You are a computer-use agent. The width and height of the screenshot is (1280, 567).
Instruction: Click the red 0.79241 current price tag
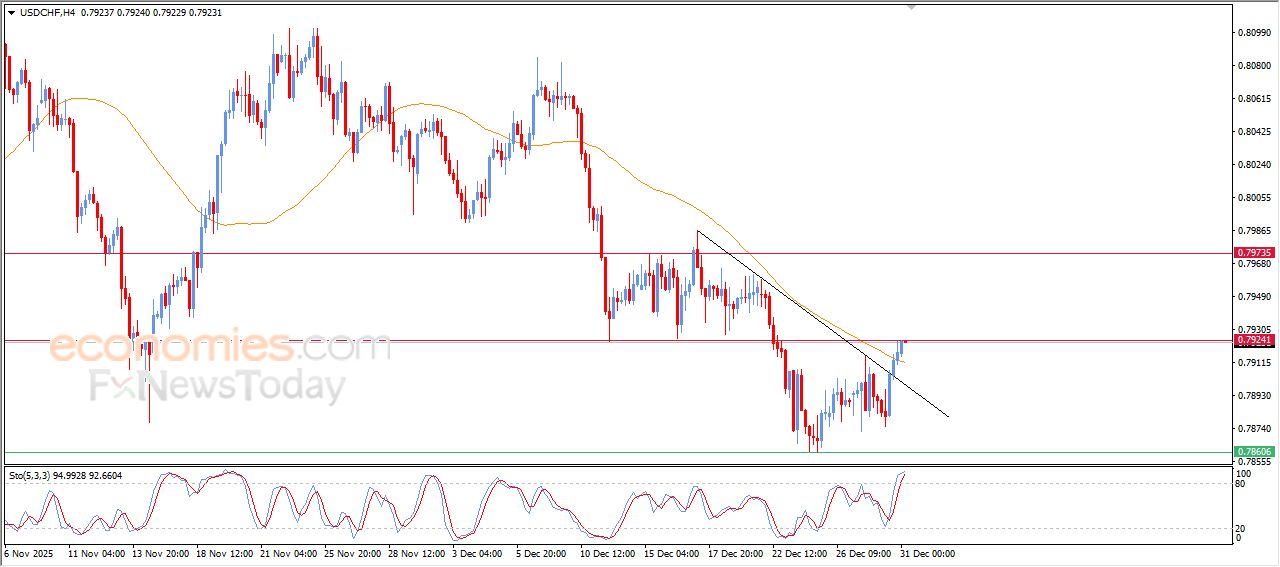[1254, 341]
